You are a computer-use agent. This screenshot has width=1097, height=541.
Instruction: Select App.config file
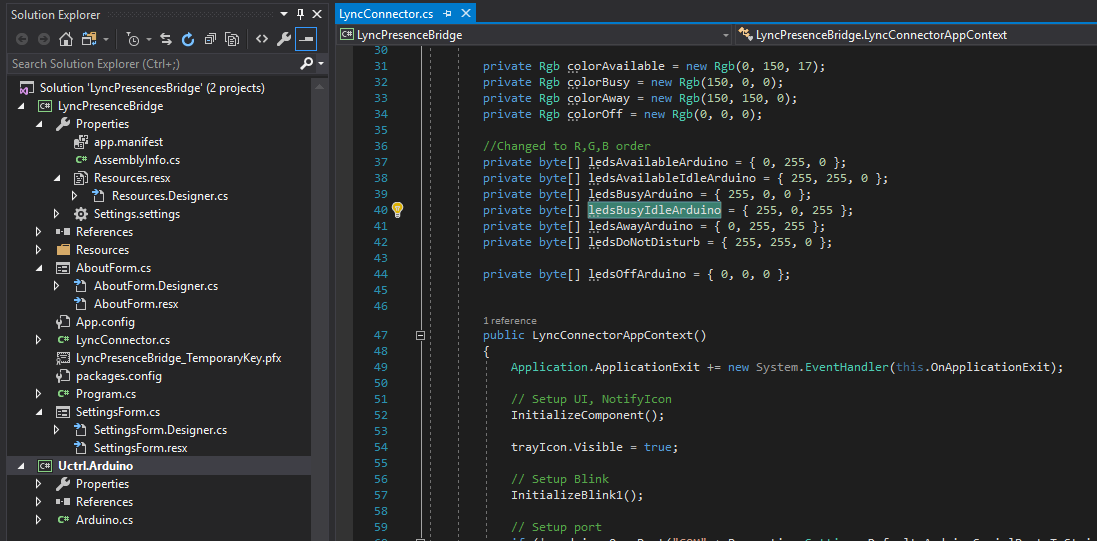point(105,322)
